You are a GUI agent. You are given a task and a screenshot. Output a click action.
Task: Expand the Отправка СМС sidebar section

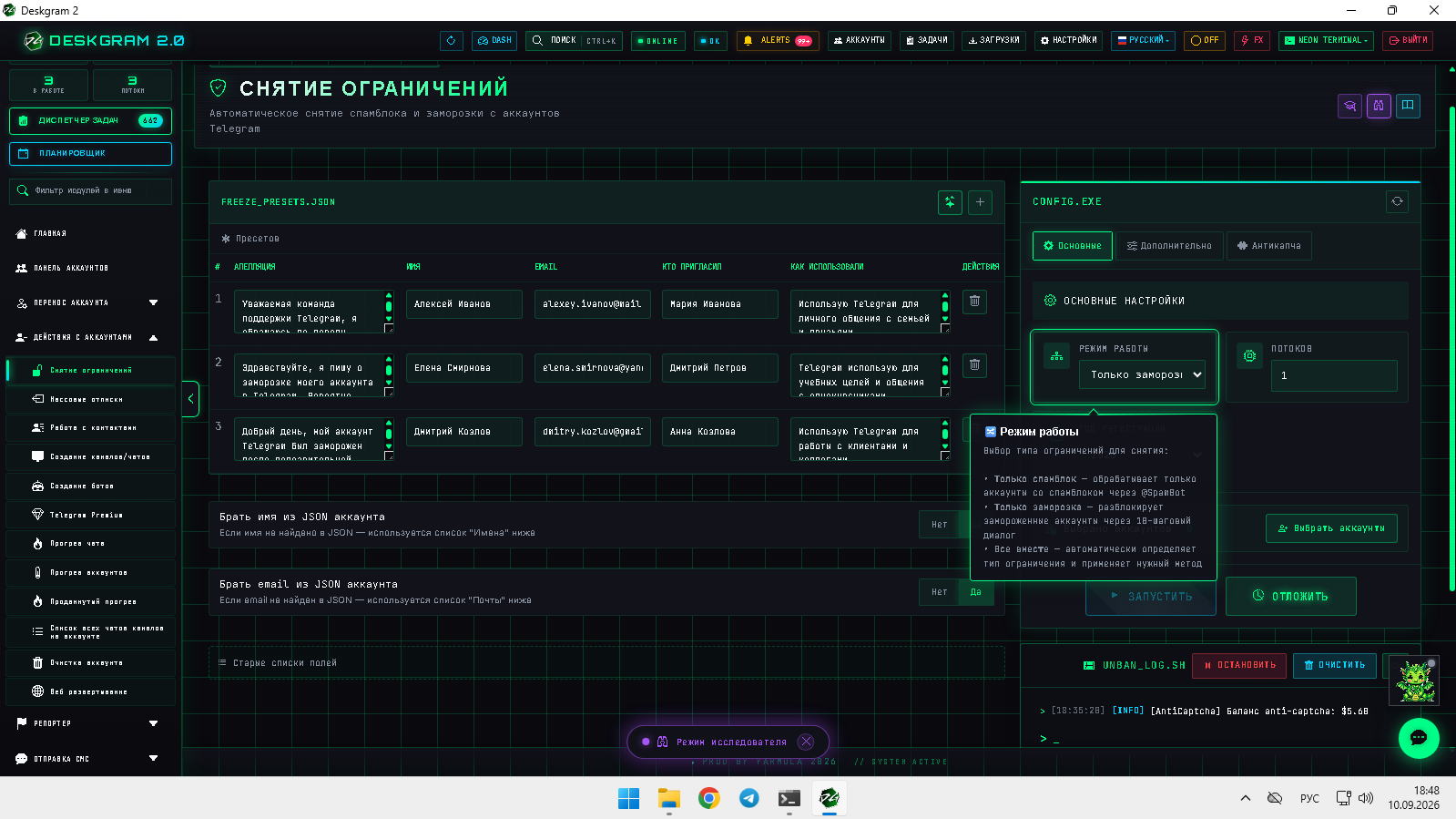(89, 759)
